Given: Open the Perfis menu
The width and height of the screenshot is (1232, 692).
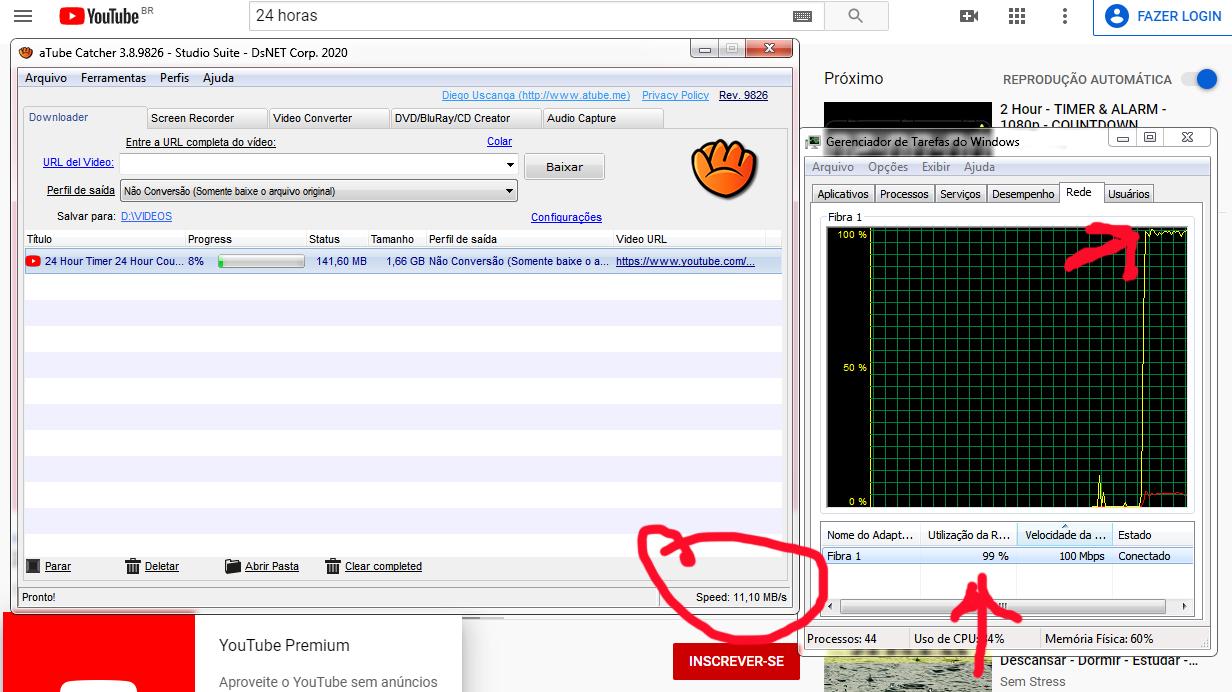Looking at the screenshot, I should (x=174, y=78).
